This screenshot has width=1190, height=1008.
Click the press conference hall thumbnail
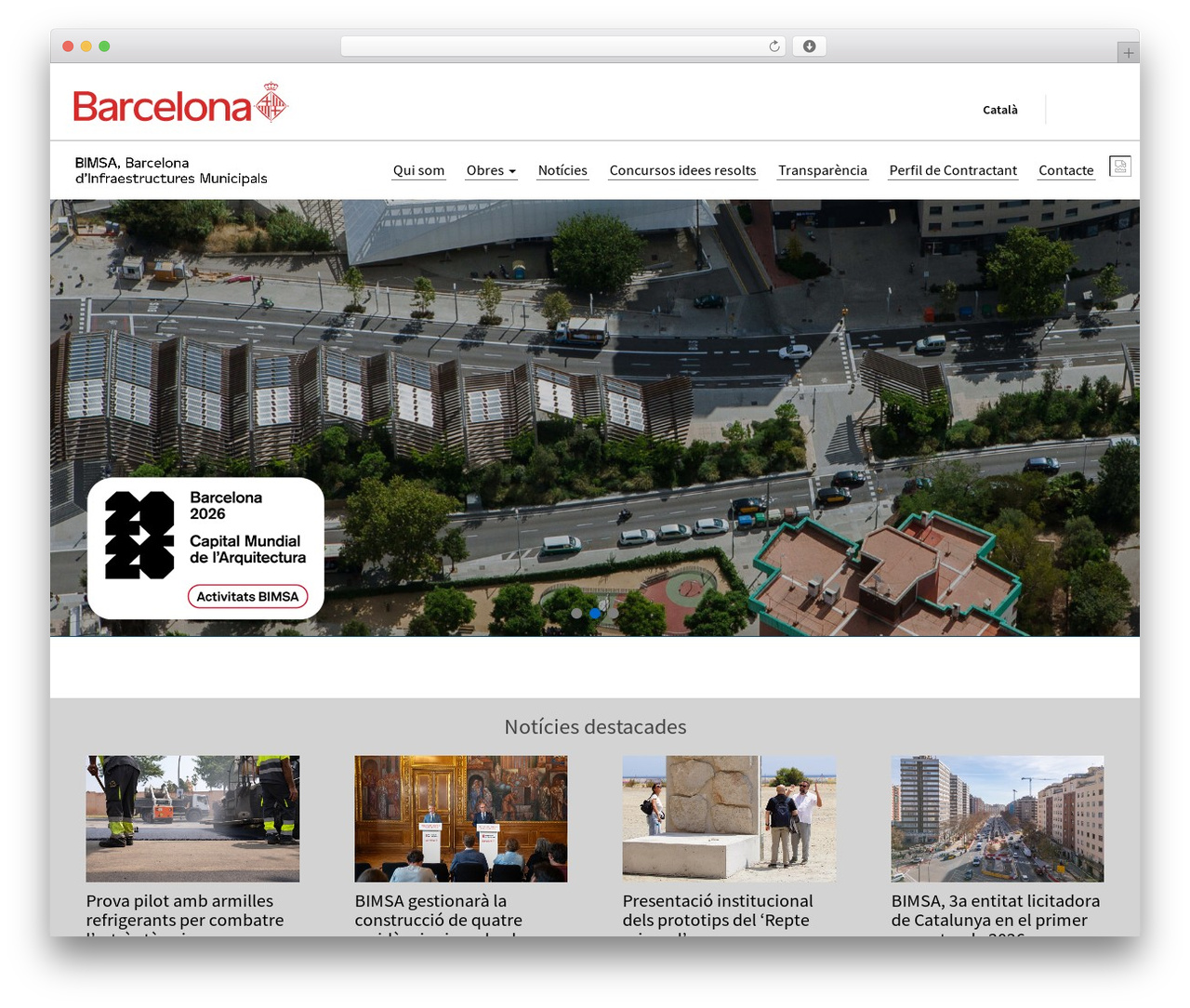[x=461, y=818]
